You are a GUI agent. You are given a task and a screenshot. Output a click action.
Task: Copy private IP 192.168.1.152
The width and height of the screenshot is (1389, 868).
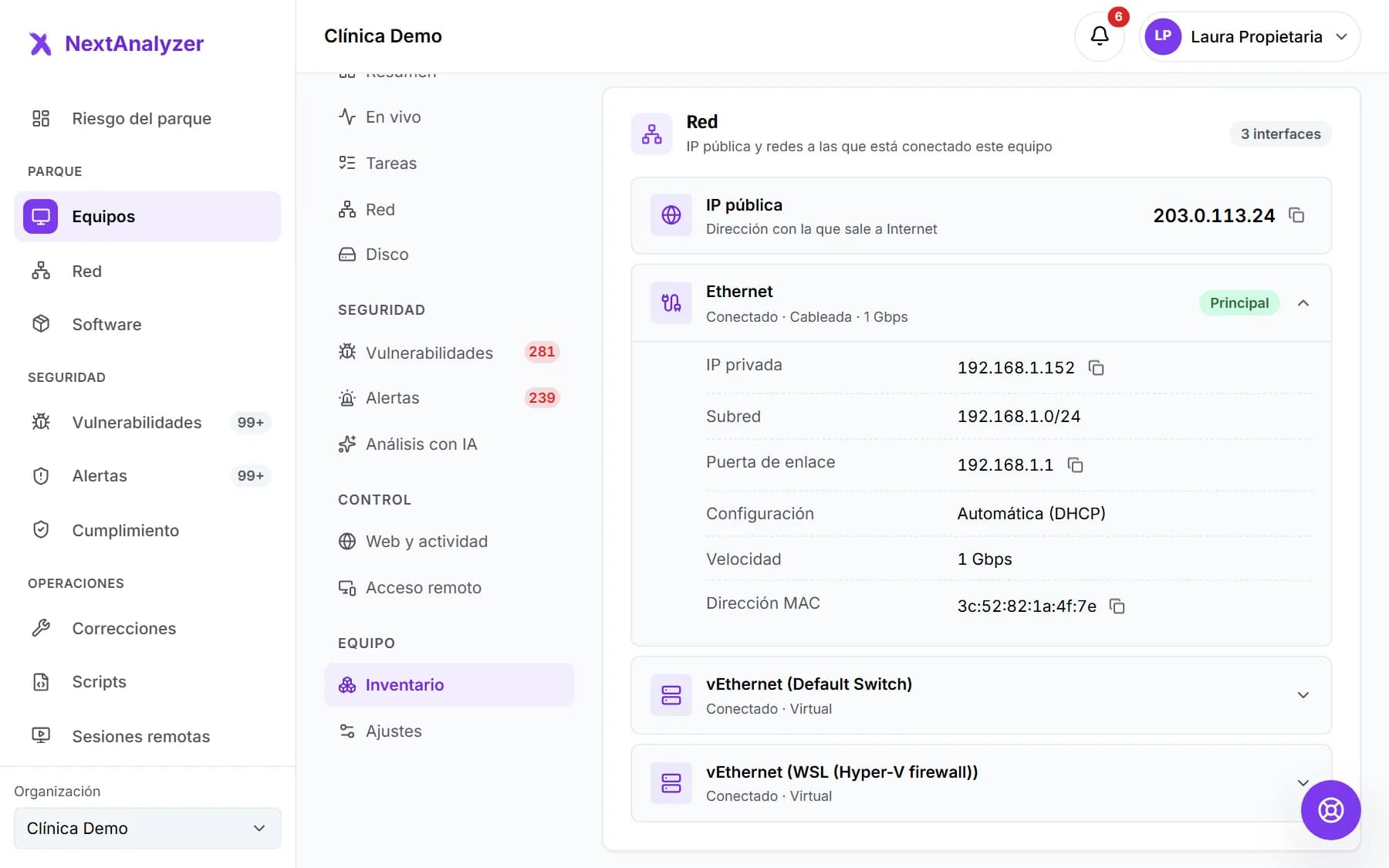1096,368
